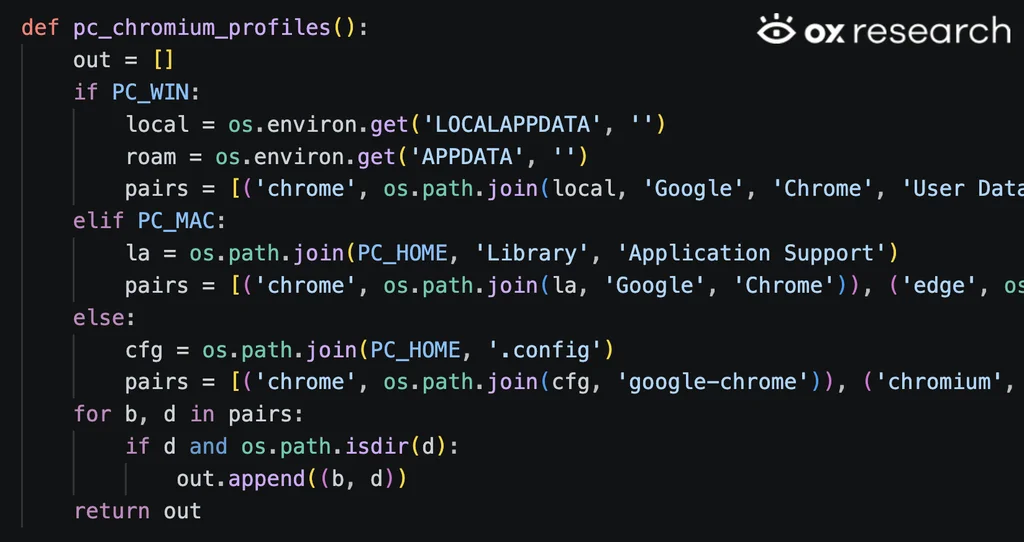Click the for keyword in the loop
1024x542 pixels.
pyautogui.click(x=92, y=414)
